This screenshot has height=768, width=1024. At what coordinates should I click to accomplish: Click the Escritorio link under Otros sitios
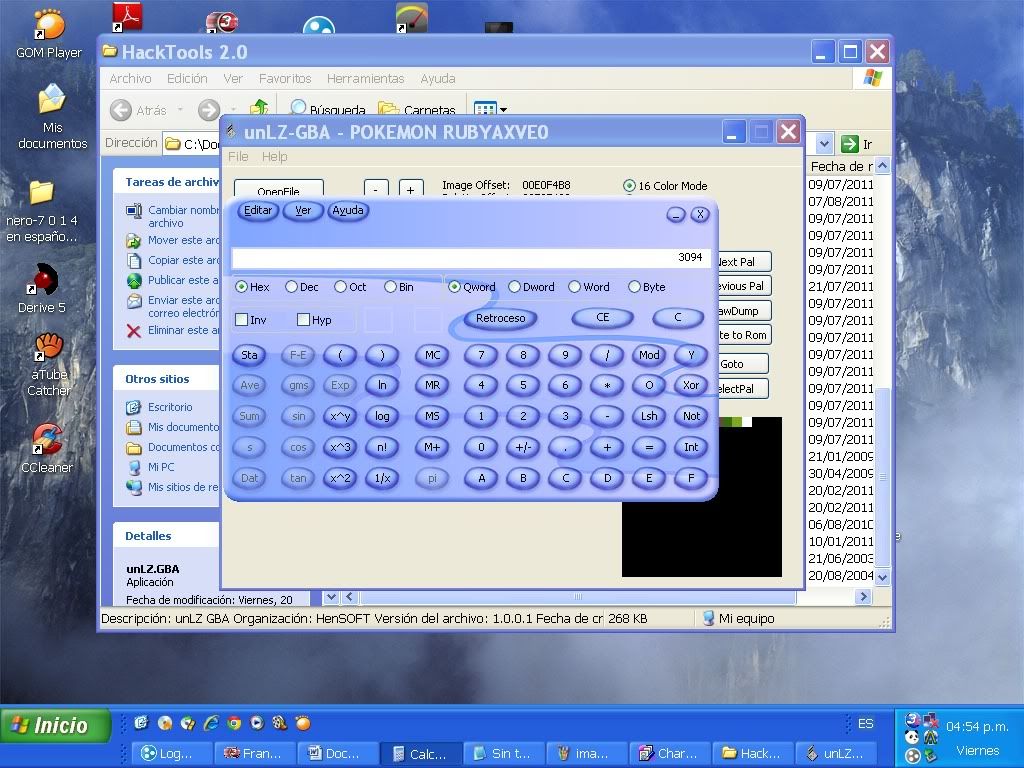coord(170,407)
